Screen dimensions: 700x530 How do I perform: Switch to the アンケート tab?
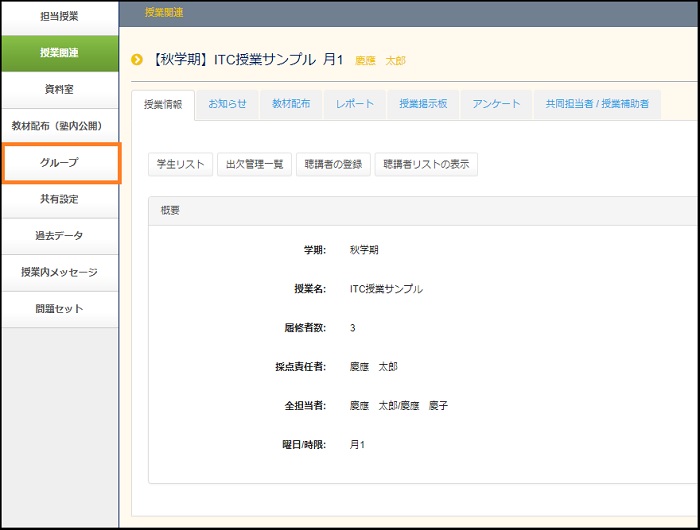(x=496, y=104)
